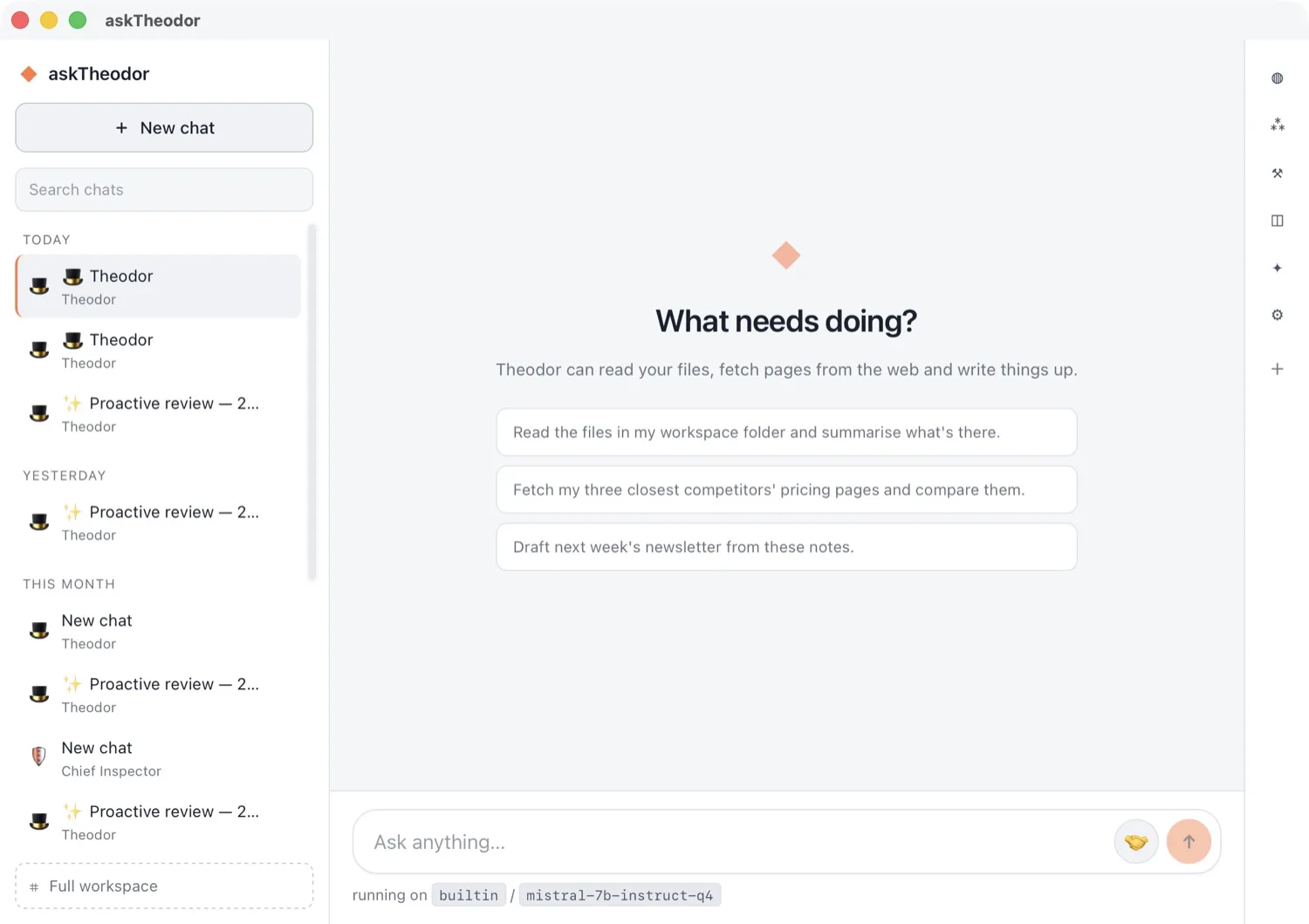The image size is (1309, 924).
Task: Click the chat list scrollbar
Action: tap(312, 401)
